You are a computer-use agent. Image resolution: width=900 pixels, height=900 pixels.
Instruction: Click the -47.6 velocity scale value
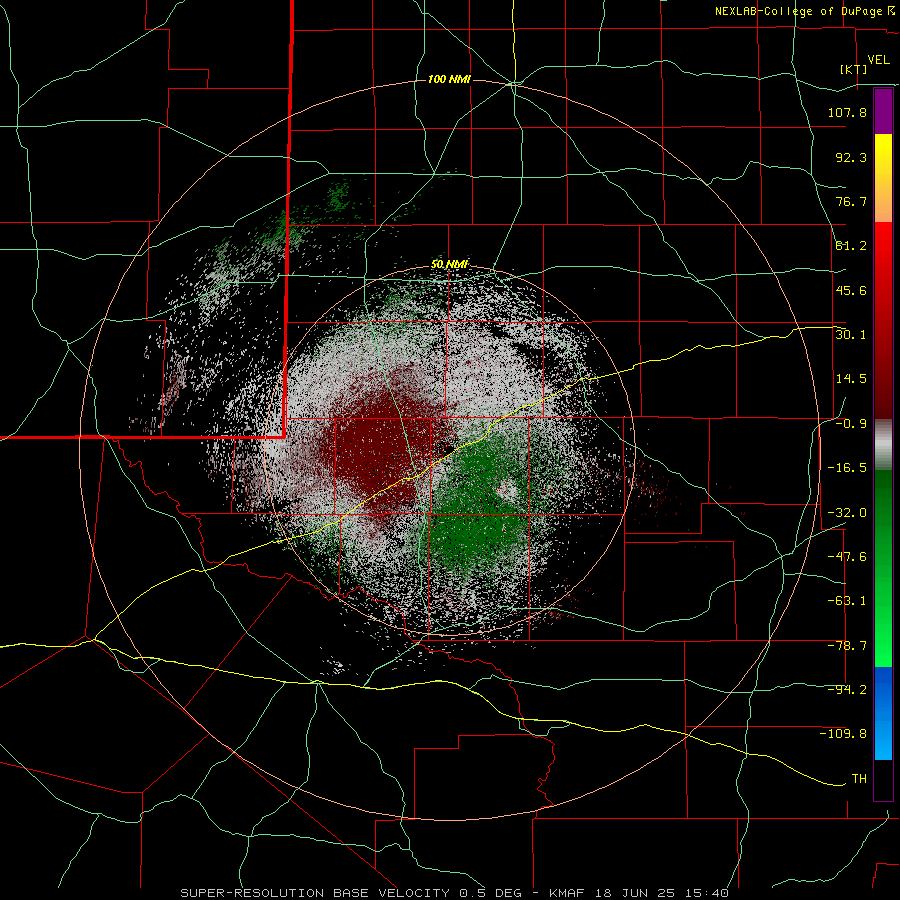tap(847, 557)
